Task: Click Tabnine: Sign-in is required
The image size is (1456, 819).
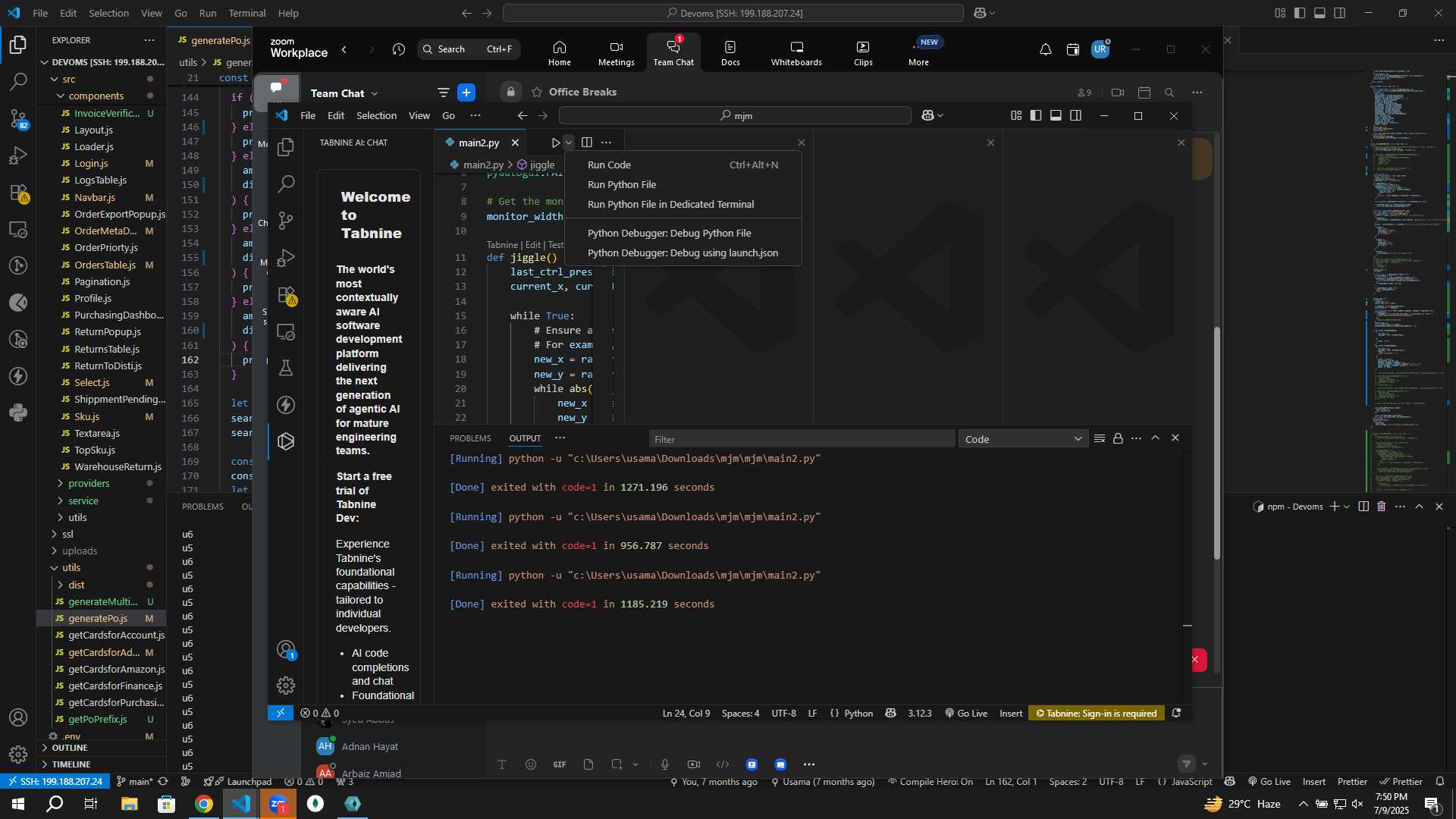Action: [1096, 714]
